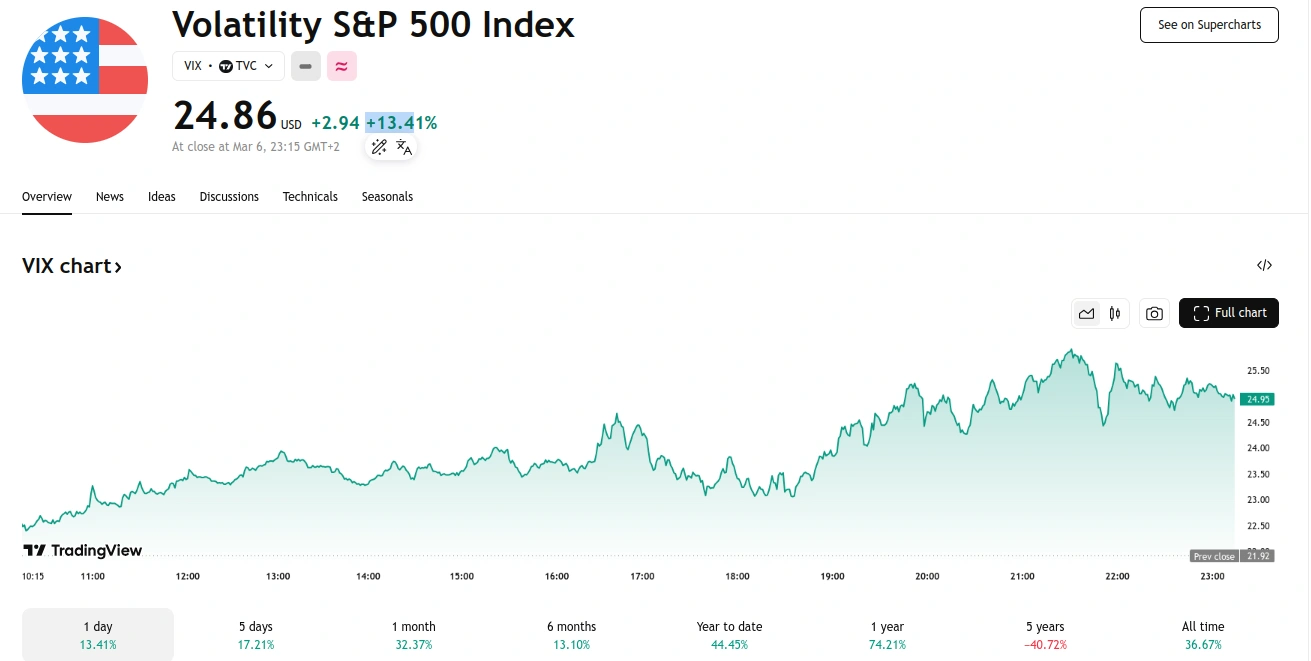Click the US flag index logo

click(85, 80)
